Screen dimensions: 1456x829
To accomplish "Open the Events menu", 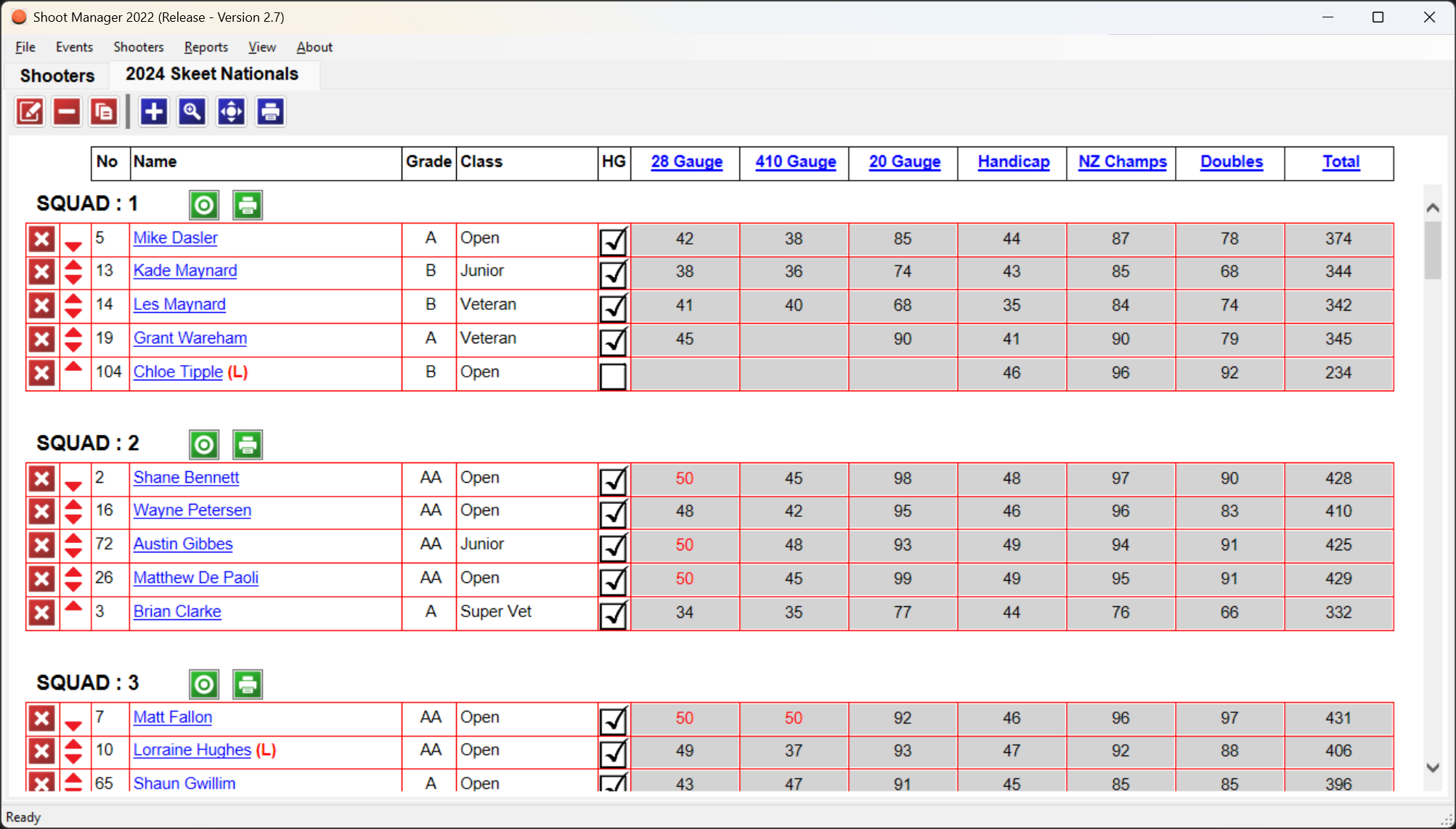I will (74, 47).
